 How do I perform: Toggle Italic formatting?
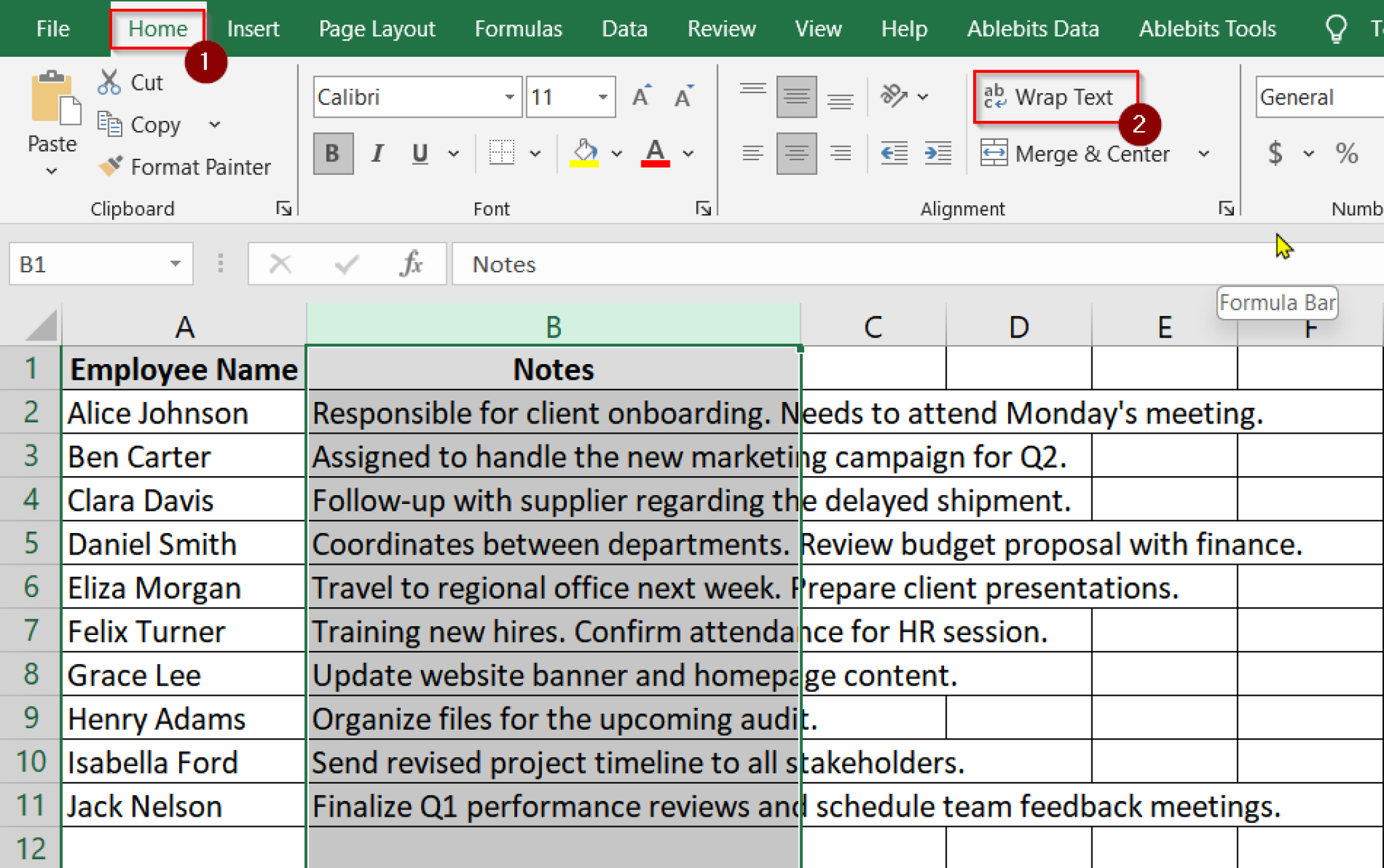[377, 153]
